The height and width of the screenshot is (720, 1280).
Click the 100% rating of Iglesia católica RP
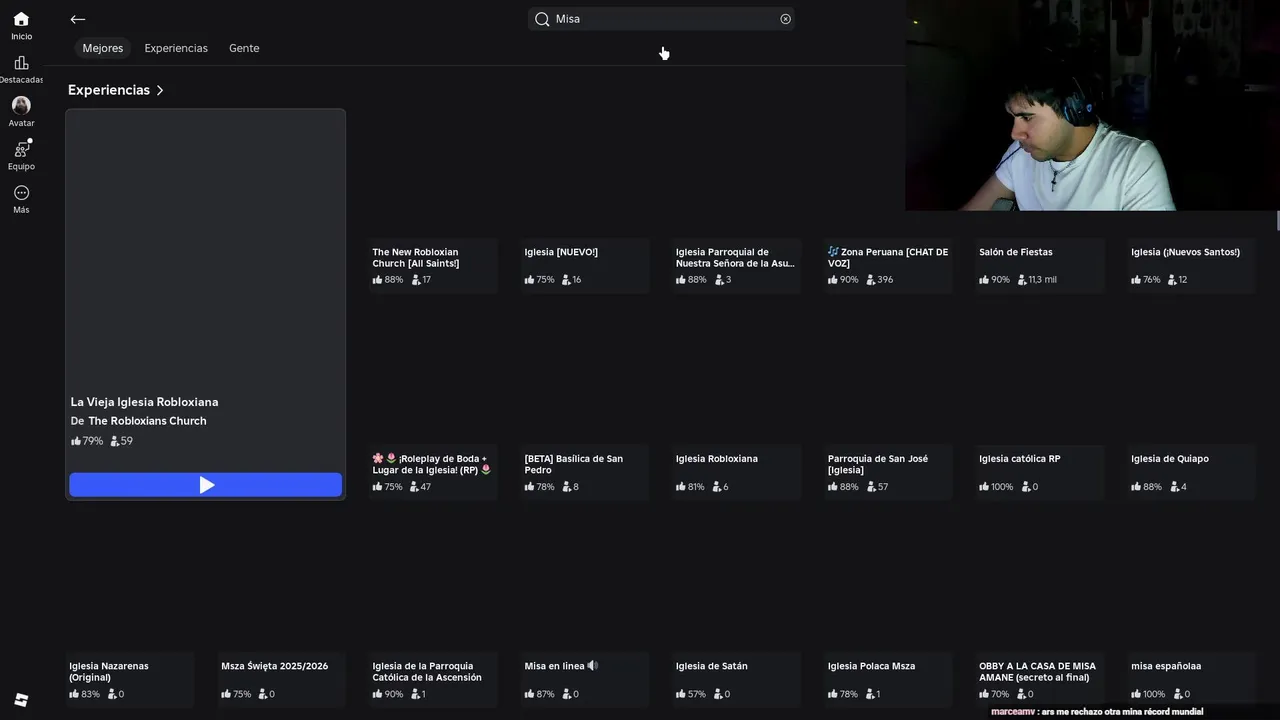coord(996,487)
